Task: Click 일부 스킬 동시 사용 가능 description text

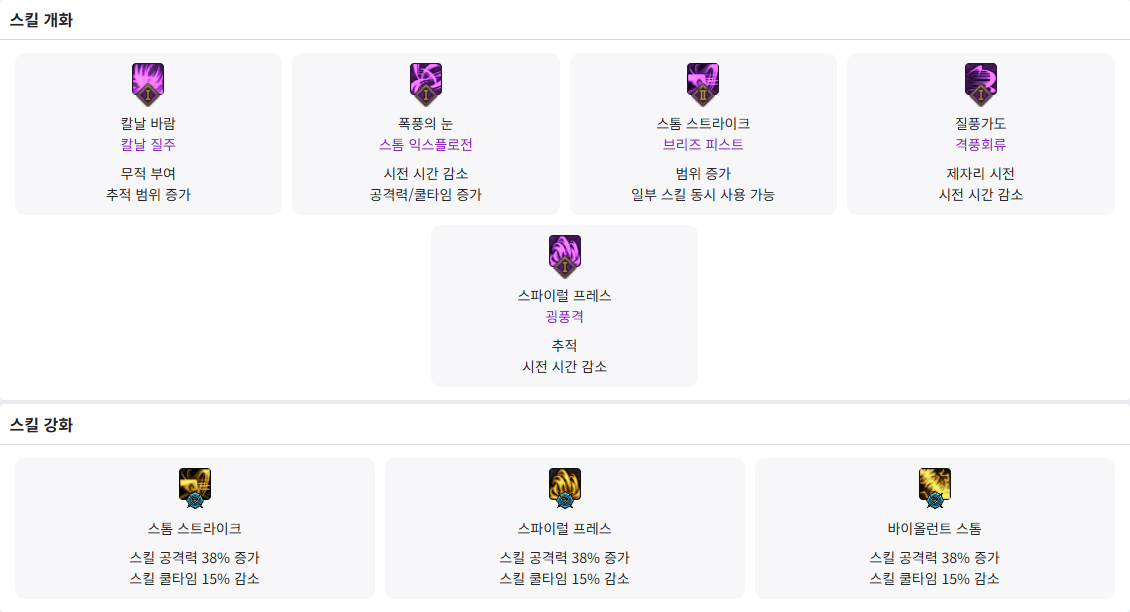Action: pos(703,195)
